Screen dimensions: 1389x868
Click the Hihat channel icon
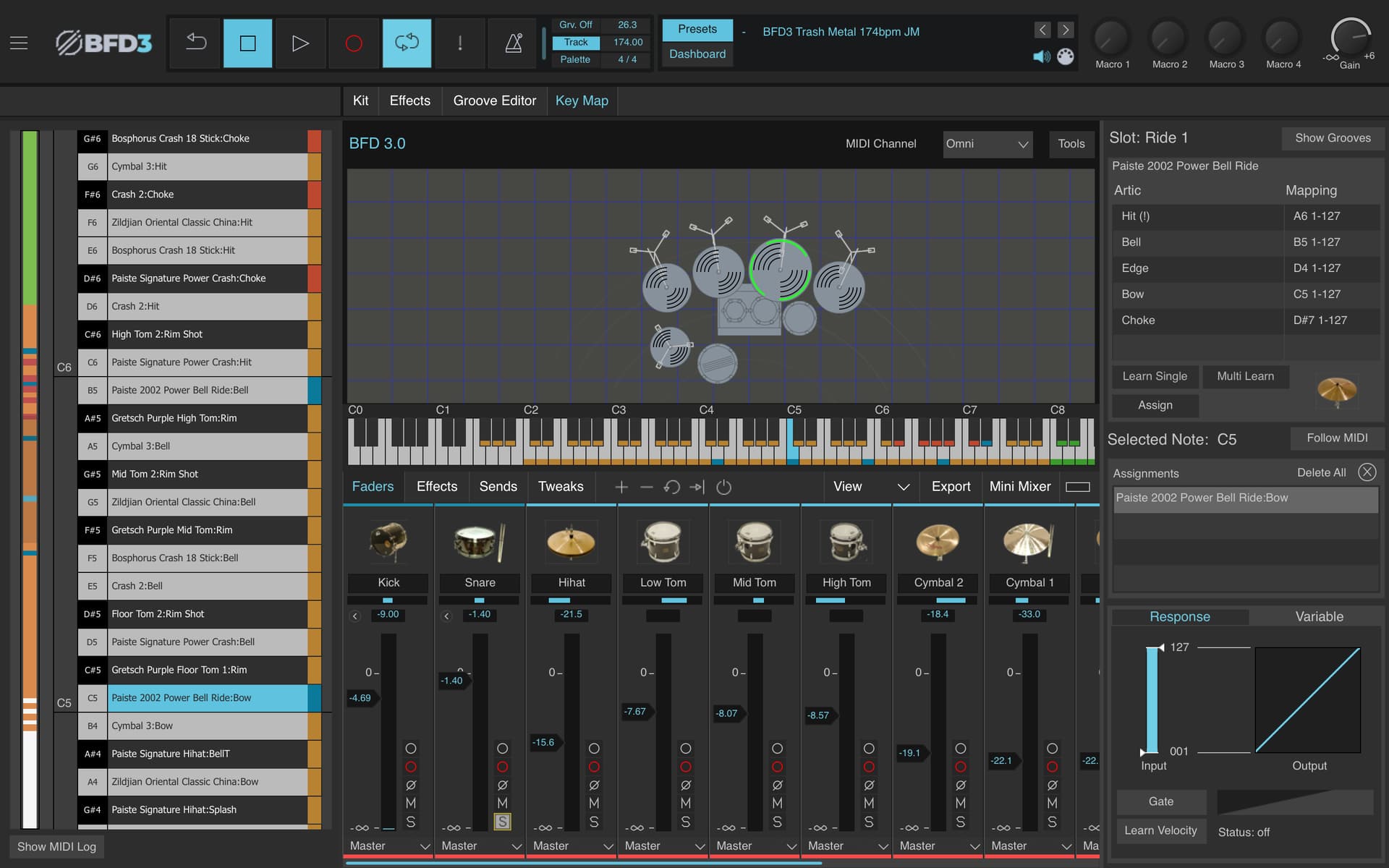pyautogui.click(x=572, y=542)
